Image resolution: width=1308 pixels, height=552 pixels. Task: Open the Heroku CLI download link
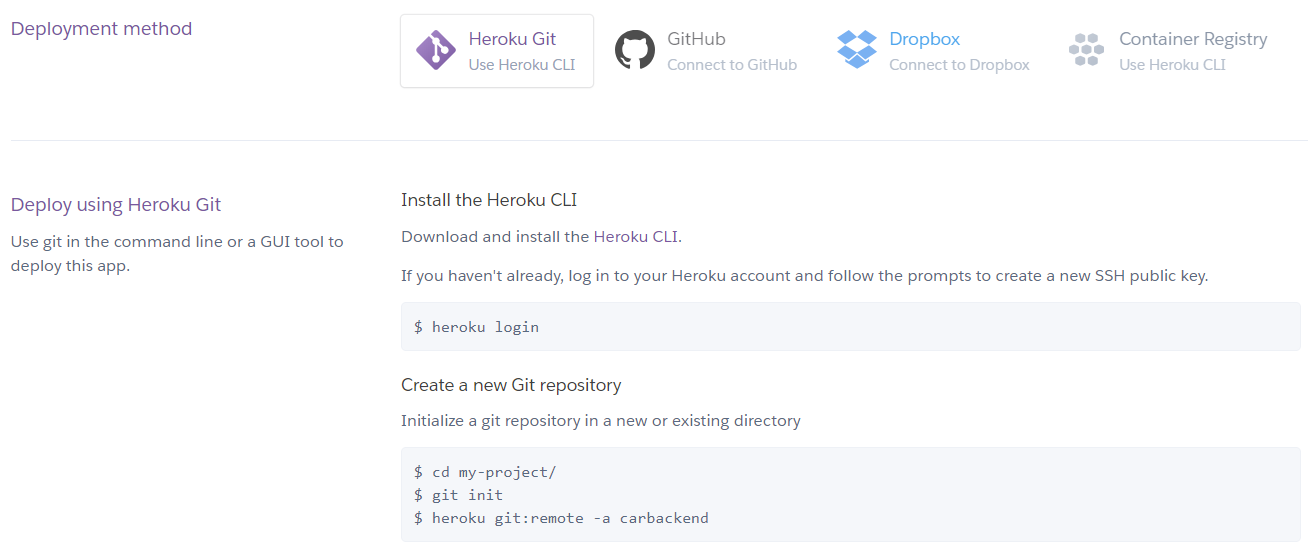pyautogui.click(x=636, y=237)
